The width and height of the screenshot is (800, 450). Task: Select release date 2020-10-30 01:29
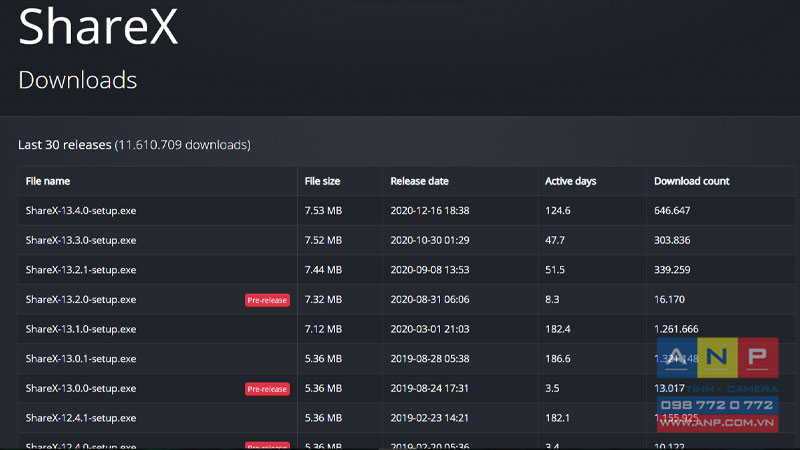click(430, 240)
